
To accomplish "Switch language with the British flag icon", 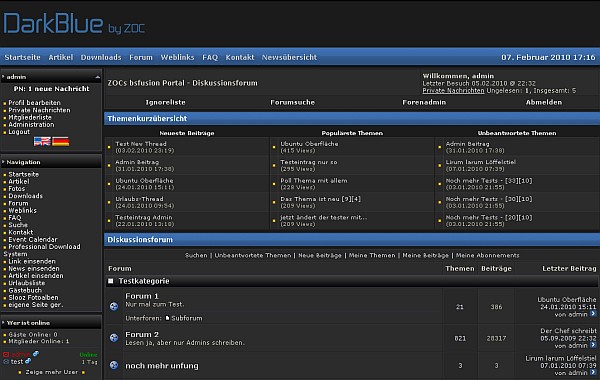I will tap(42, 141).
